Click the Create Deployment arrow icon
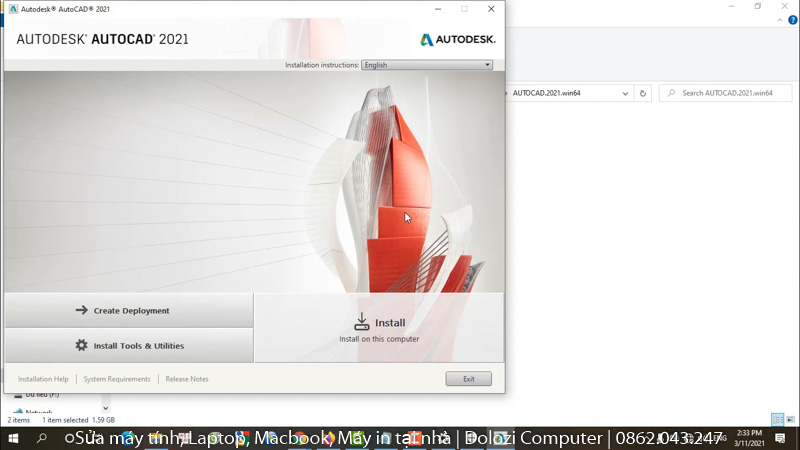 coord(82,311)
